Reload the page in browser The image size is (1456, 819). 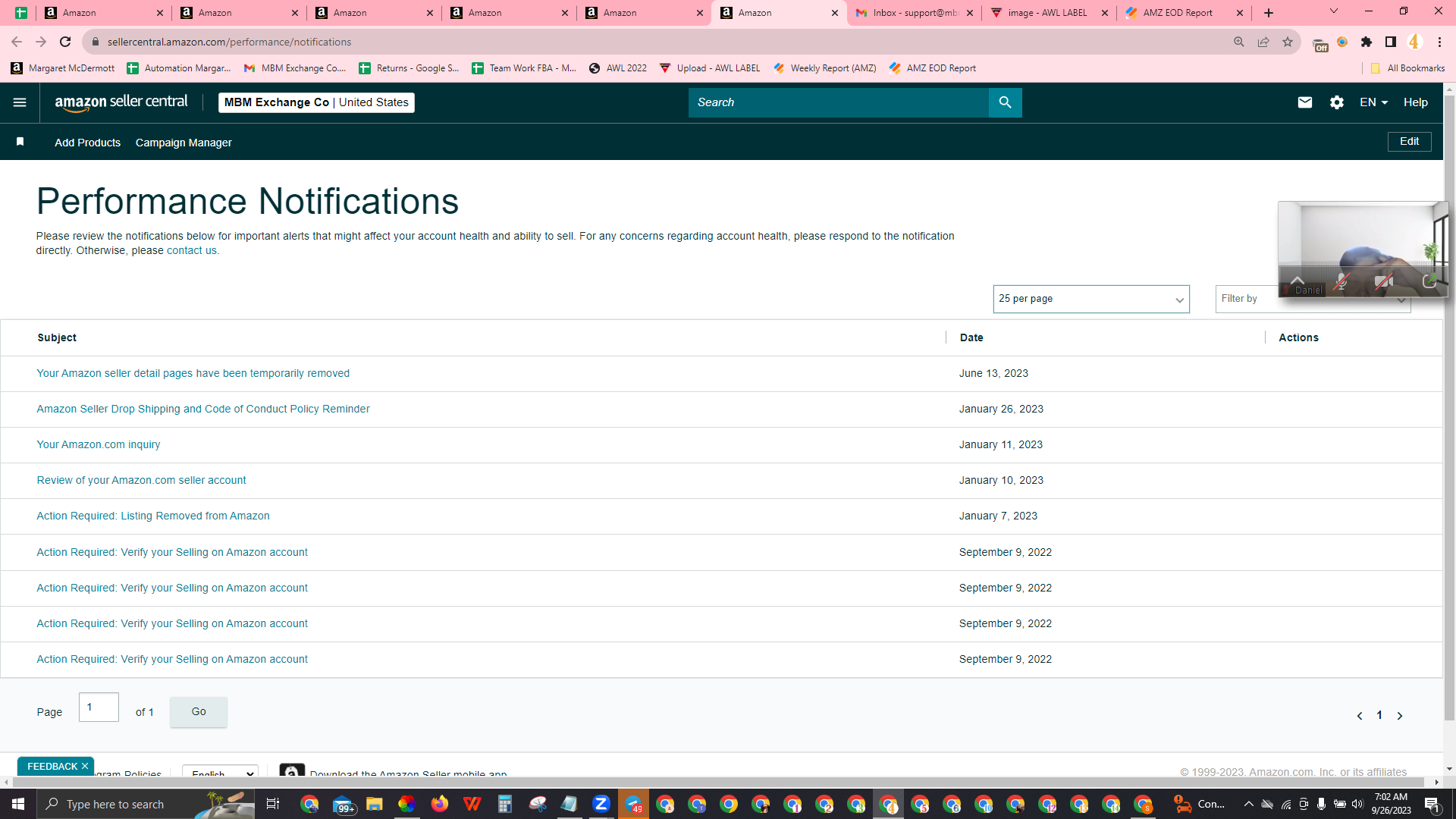(x=65, y=42)
